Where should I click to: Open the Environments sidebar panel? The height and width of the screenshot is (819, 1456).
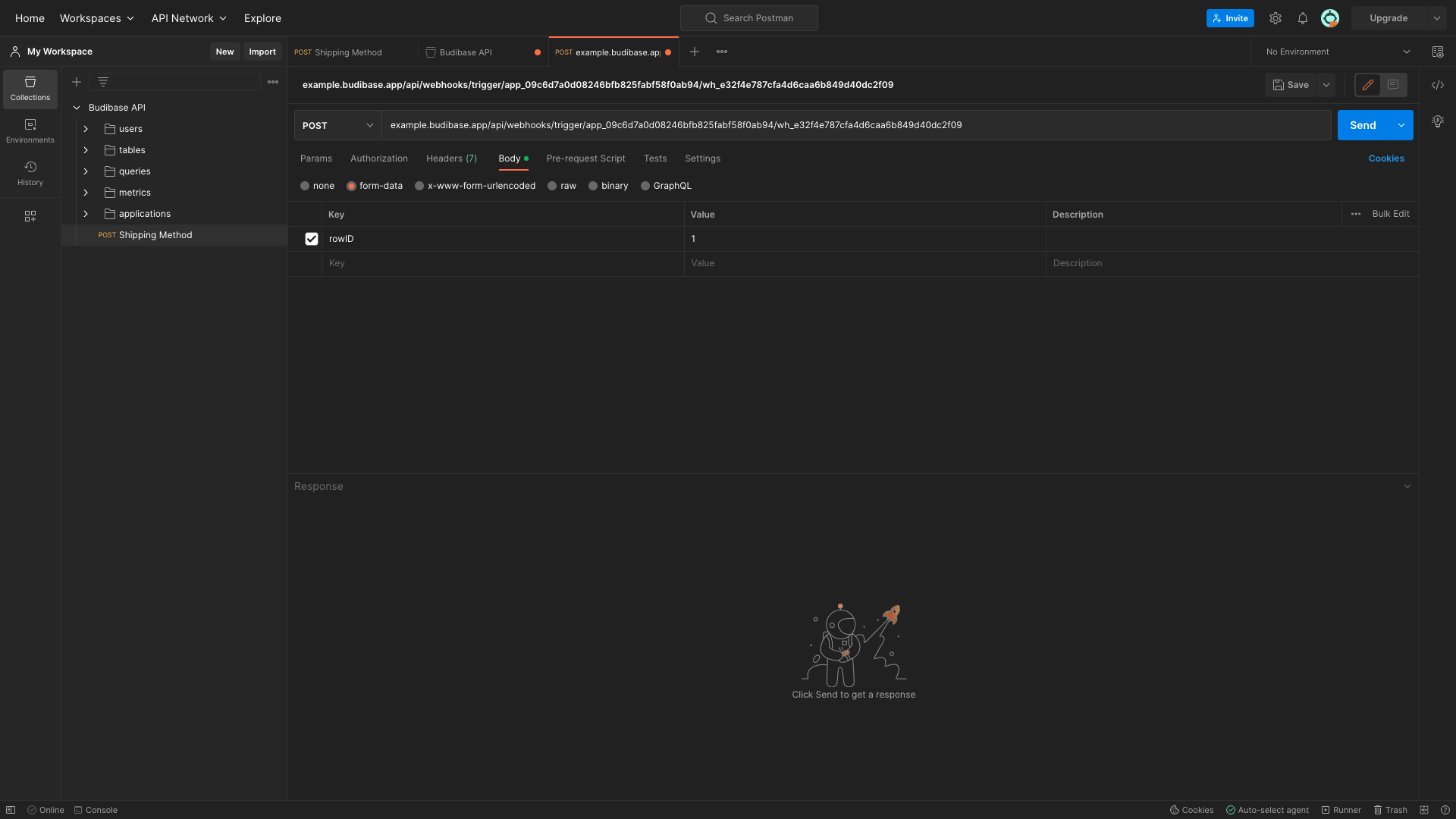(30, 131)
